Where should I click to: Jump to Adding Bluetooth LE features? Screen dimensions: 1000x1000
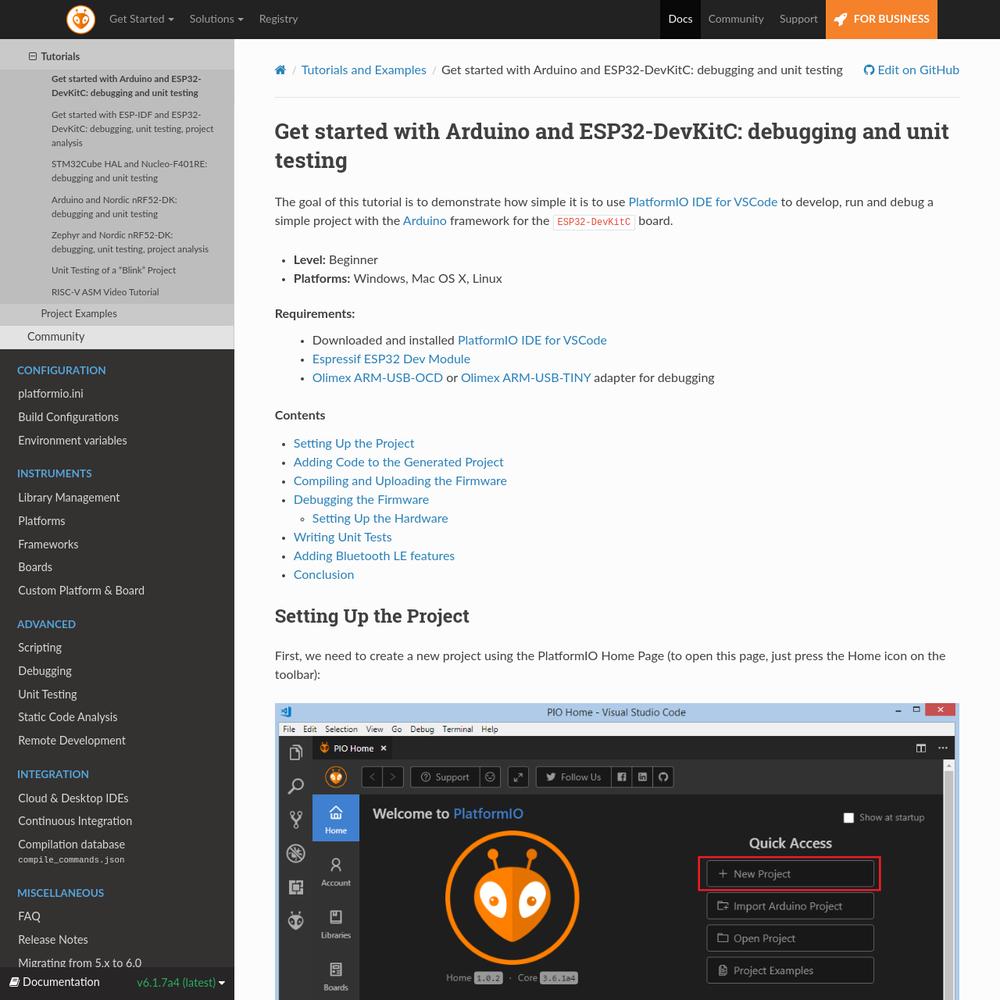point(374,556)
